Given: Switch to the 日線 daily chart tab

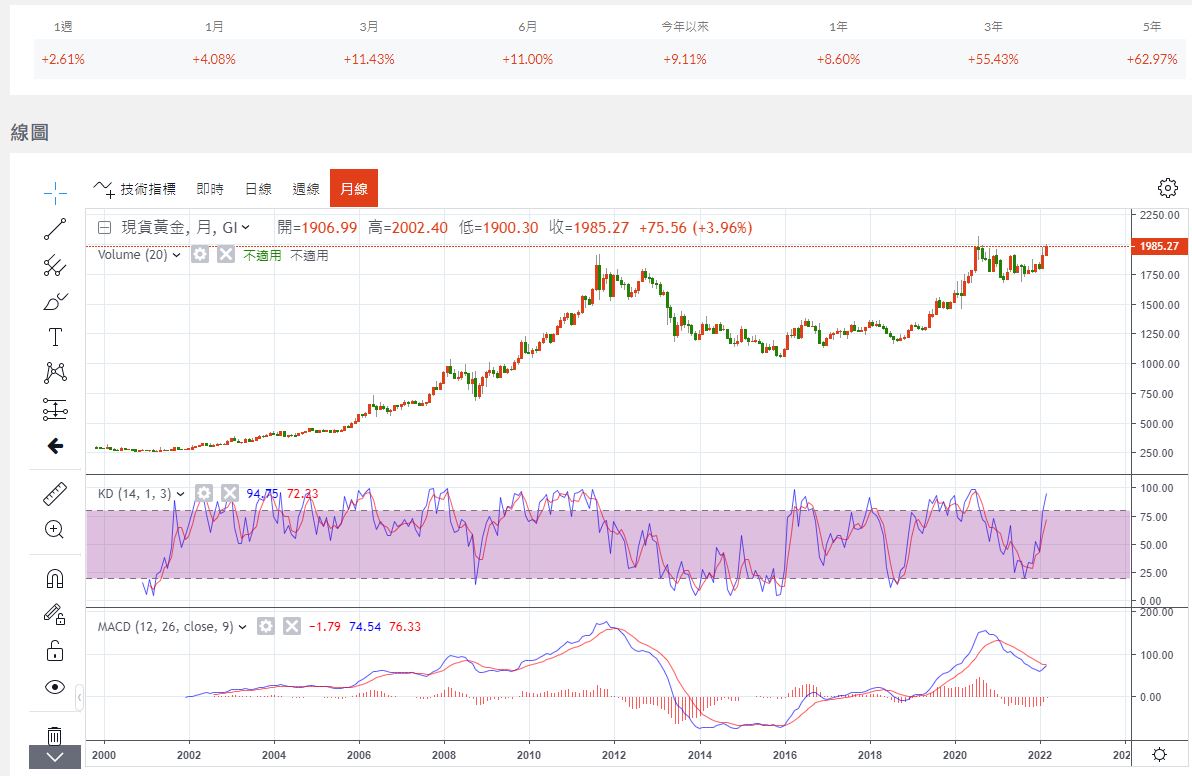Looking at the screenshot, I should [x=258, y=189].
